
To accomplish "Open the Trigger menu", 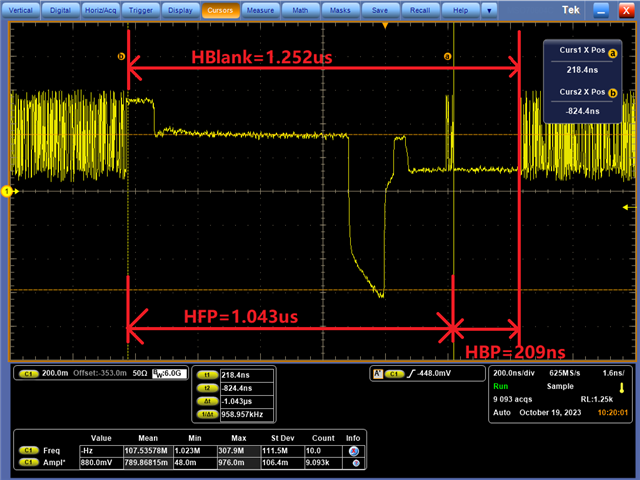I will [140, 10].
